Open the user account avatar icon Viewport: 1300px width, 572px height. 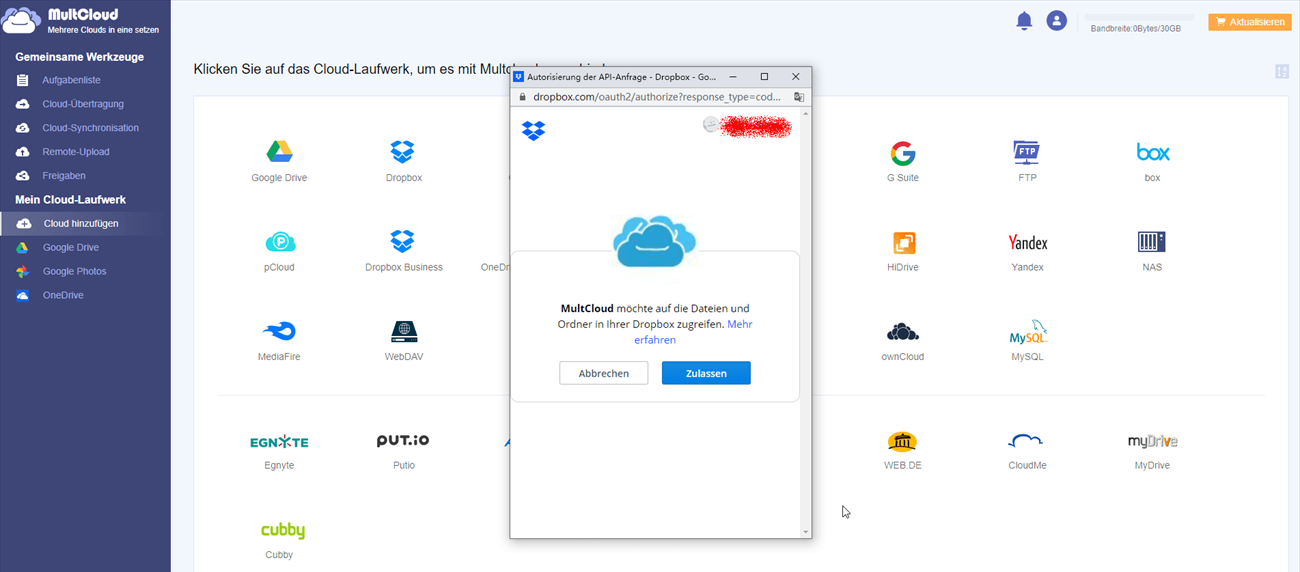pyautogui.click(x=1057, y=21)
